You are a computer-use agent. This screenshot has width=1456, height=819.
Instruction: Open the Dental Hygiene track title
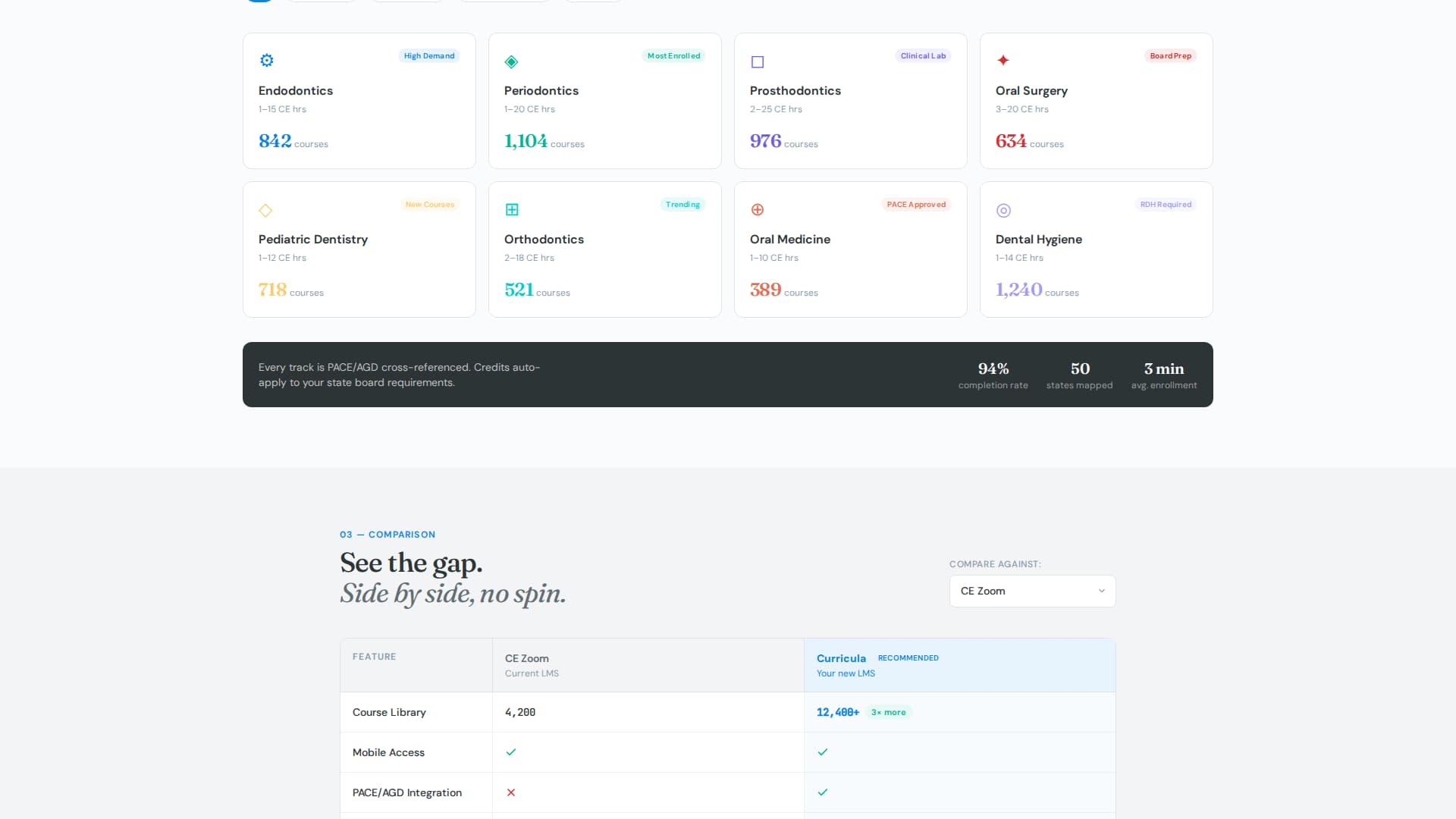pyautogui.click(x=1039, y=240)
